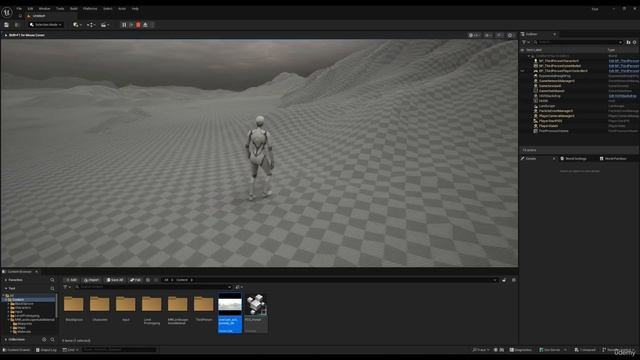Select PlayerStartPIE0 in Outliner
This screenshot has height=360, width=640.
click(x=550, y=121)
